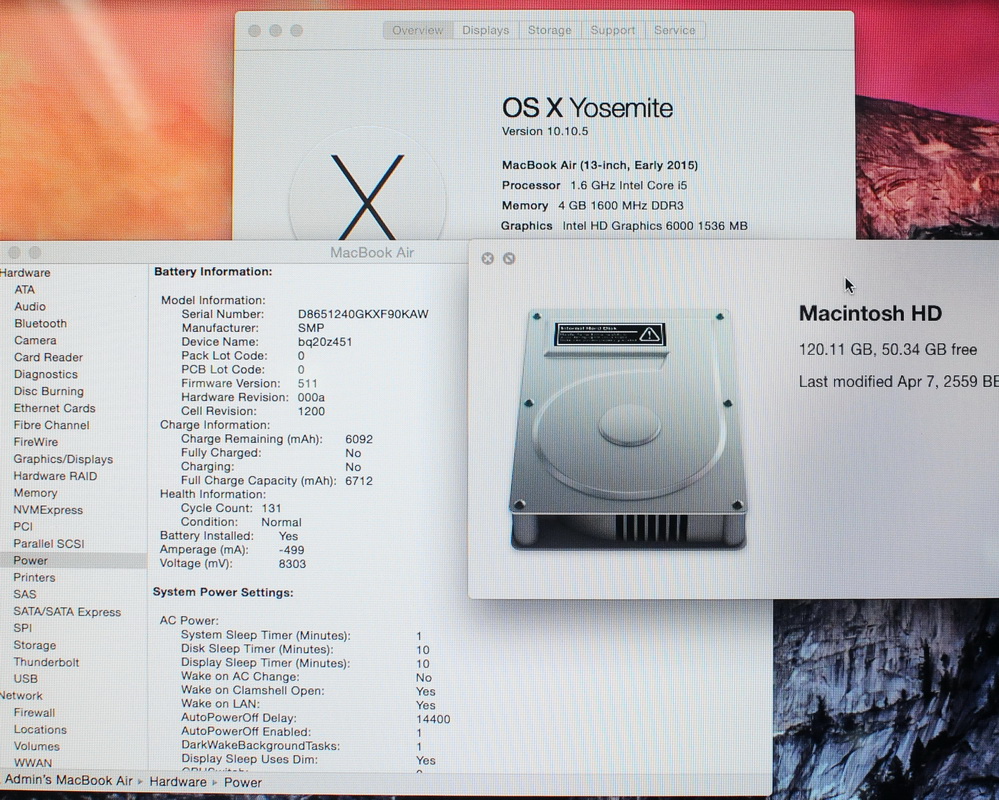Click the OS X Yosemite logo

point(368,191)
